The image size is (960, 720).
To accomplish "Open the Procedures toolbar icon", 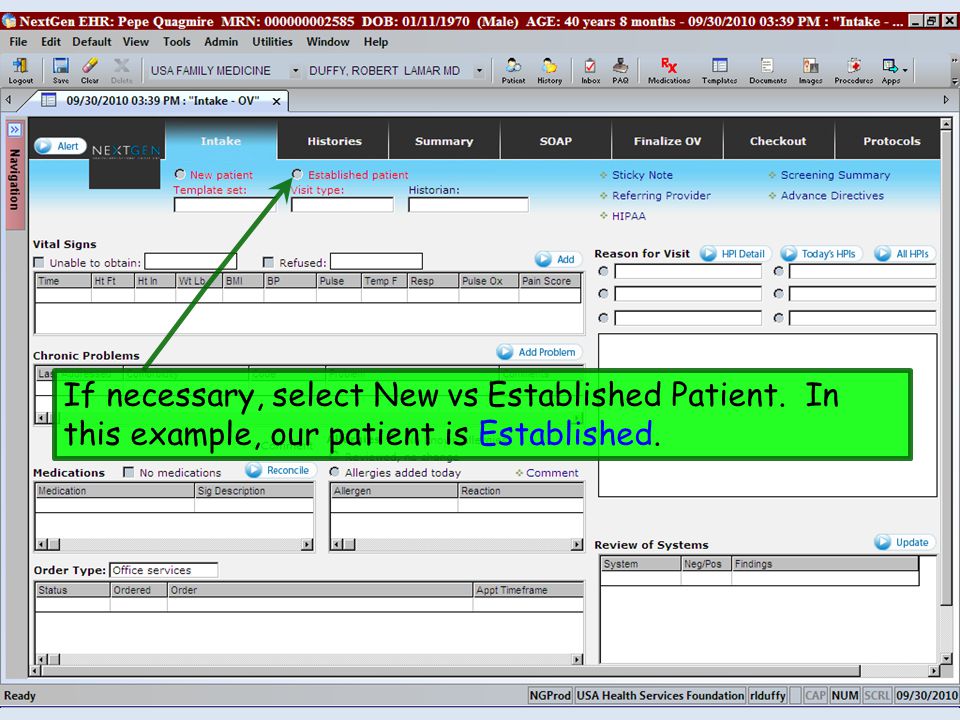I will (853, 70).
